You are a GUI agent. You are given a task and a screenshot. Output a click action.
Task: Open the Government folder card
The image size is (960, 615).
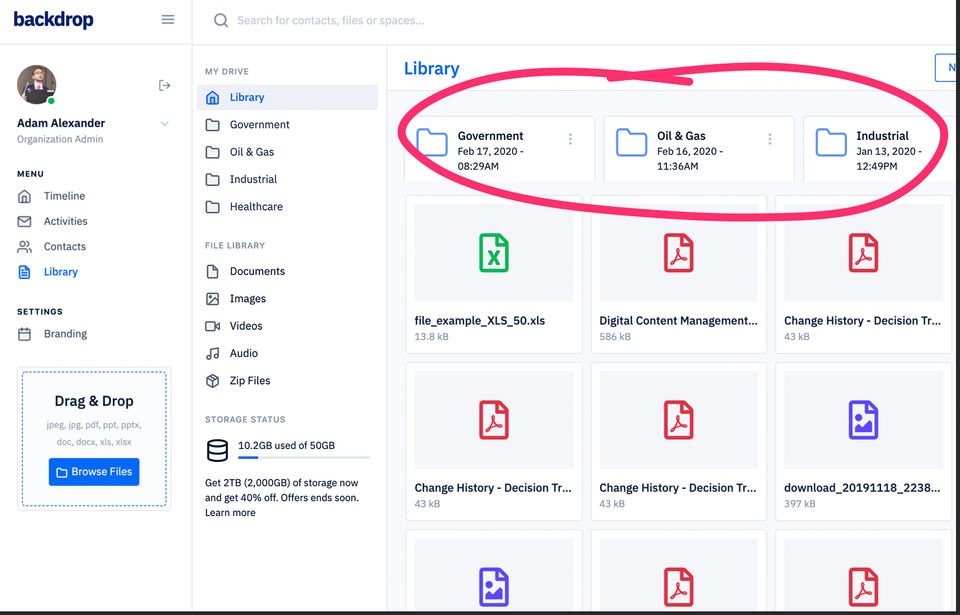click(500, 149)
